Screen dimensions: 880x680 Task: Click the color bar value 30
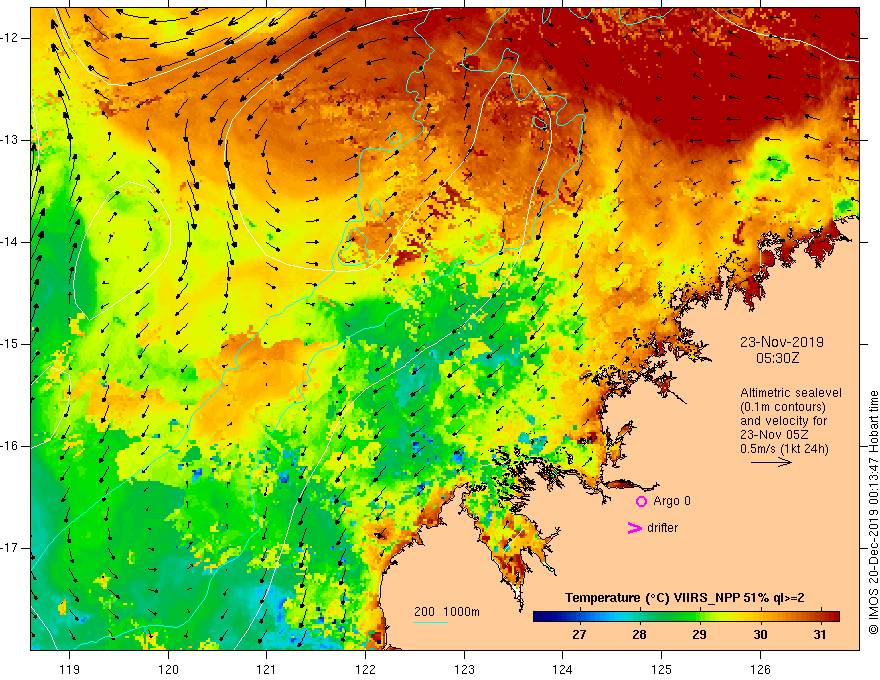[x=760, y=635]
